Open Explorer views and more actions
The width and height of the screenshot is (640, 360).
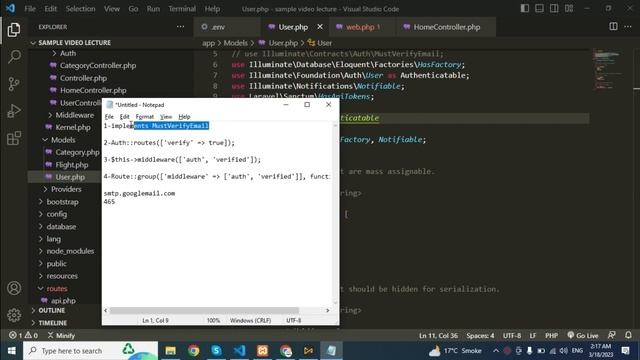pyautogui.click(x=180, y=27)
